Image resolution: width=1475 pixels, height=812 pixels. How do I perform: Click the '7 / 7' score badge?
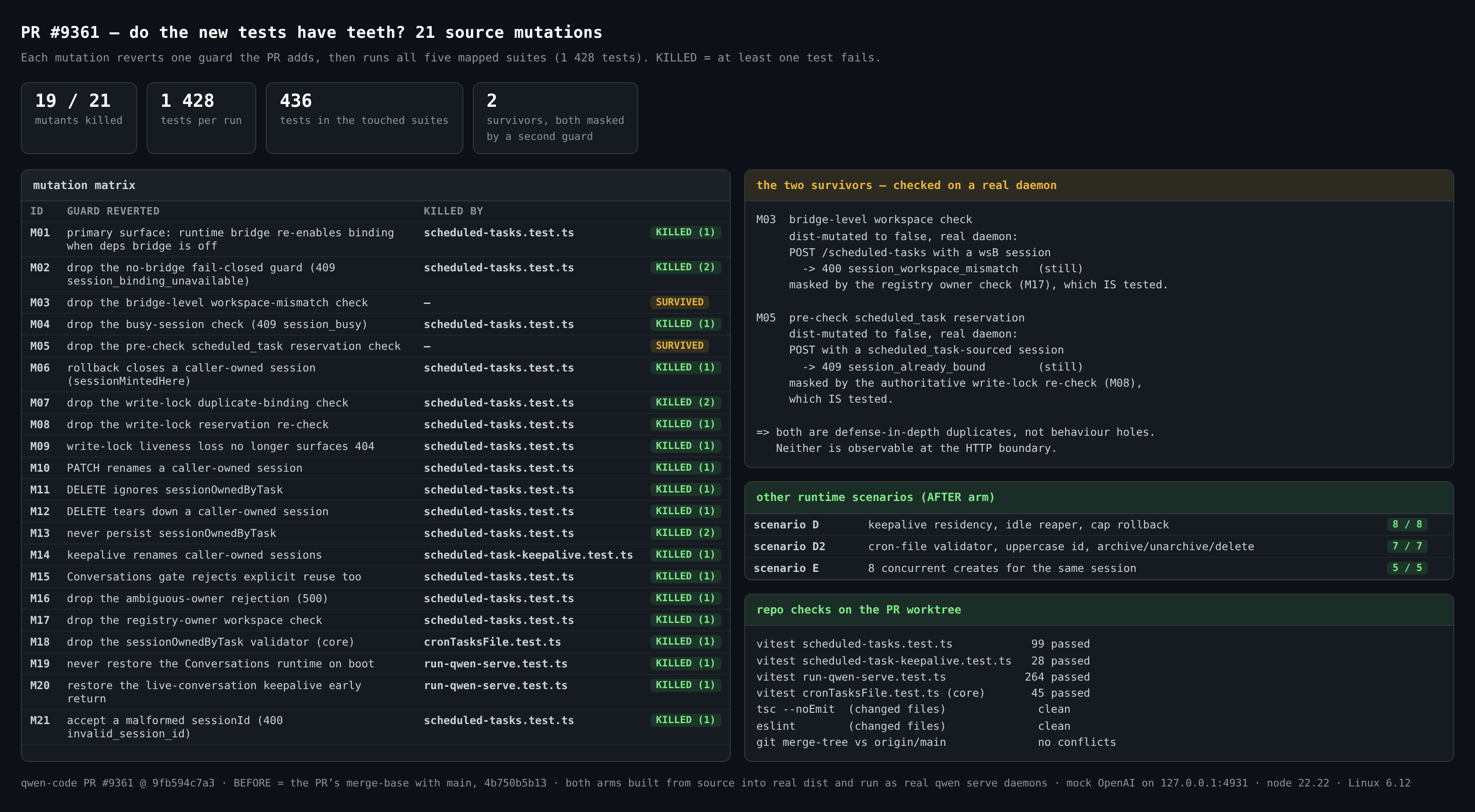1407,546
